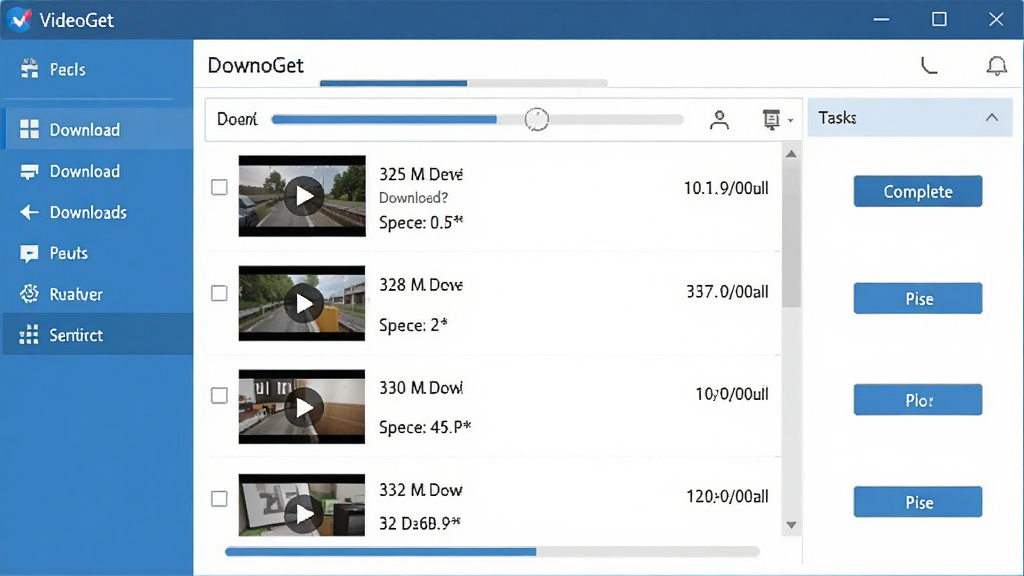
Task: Click the chat bubble icon beside Peuts
Action: [x=29, y=253]
